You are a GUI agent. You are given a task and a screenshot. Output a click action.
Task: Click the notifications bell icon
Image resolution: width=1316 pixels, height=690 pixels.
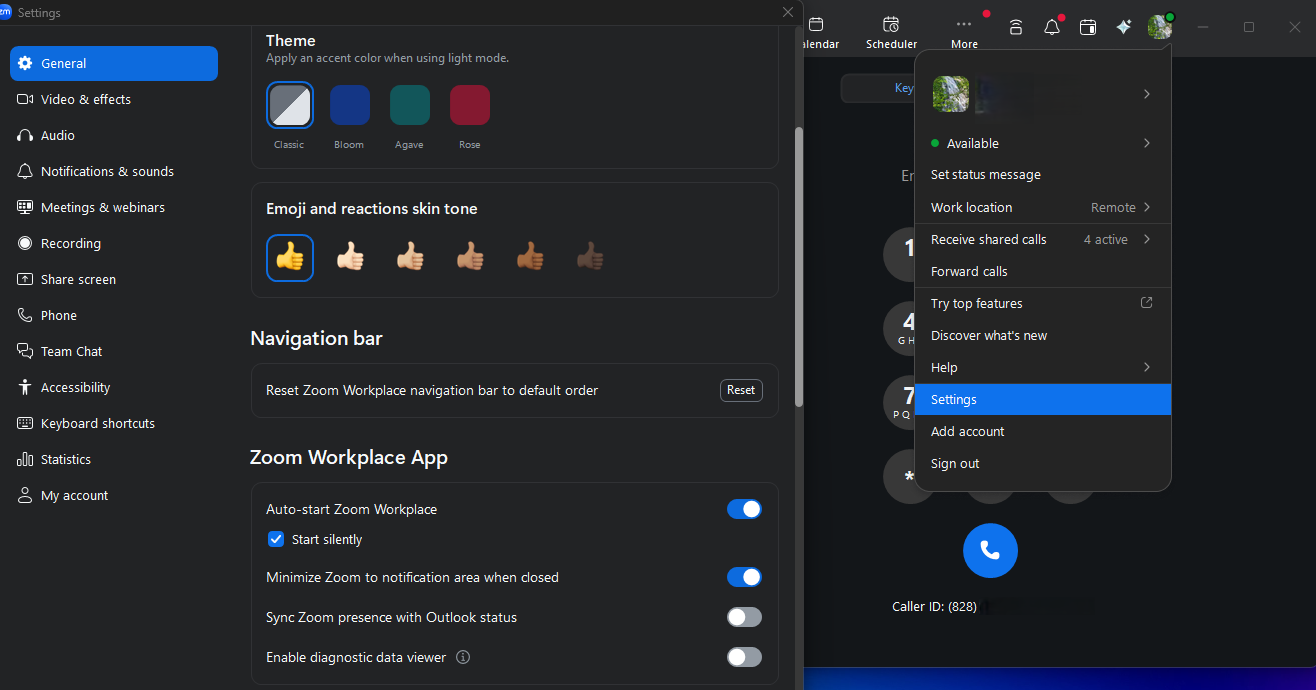pyautogui.click(x=1051, y=27)
